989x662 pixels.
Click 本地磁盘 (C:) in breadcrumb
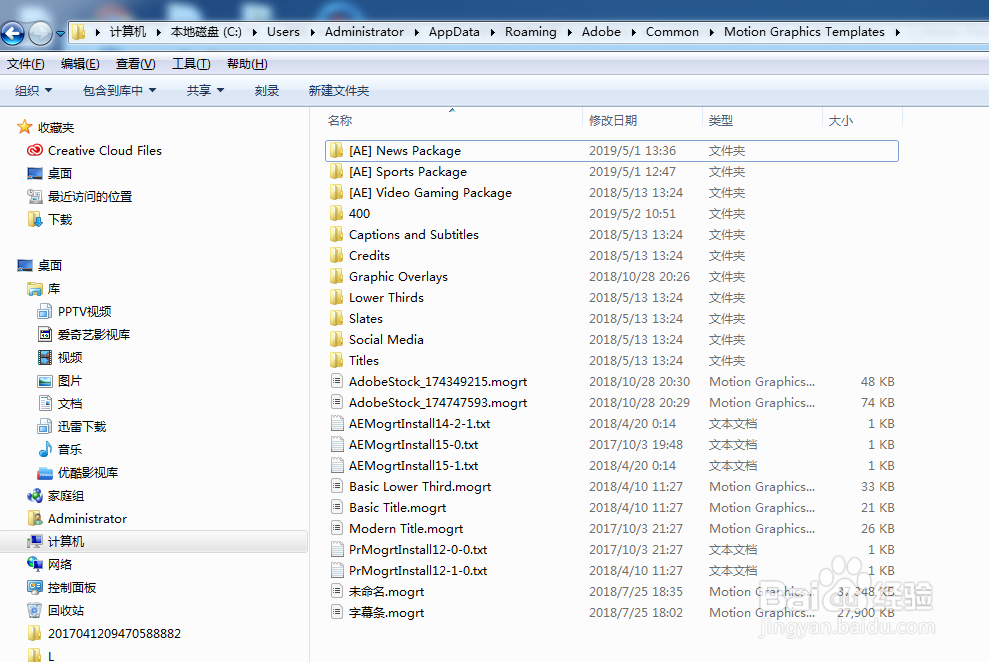point(206,32)
